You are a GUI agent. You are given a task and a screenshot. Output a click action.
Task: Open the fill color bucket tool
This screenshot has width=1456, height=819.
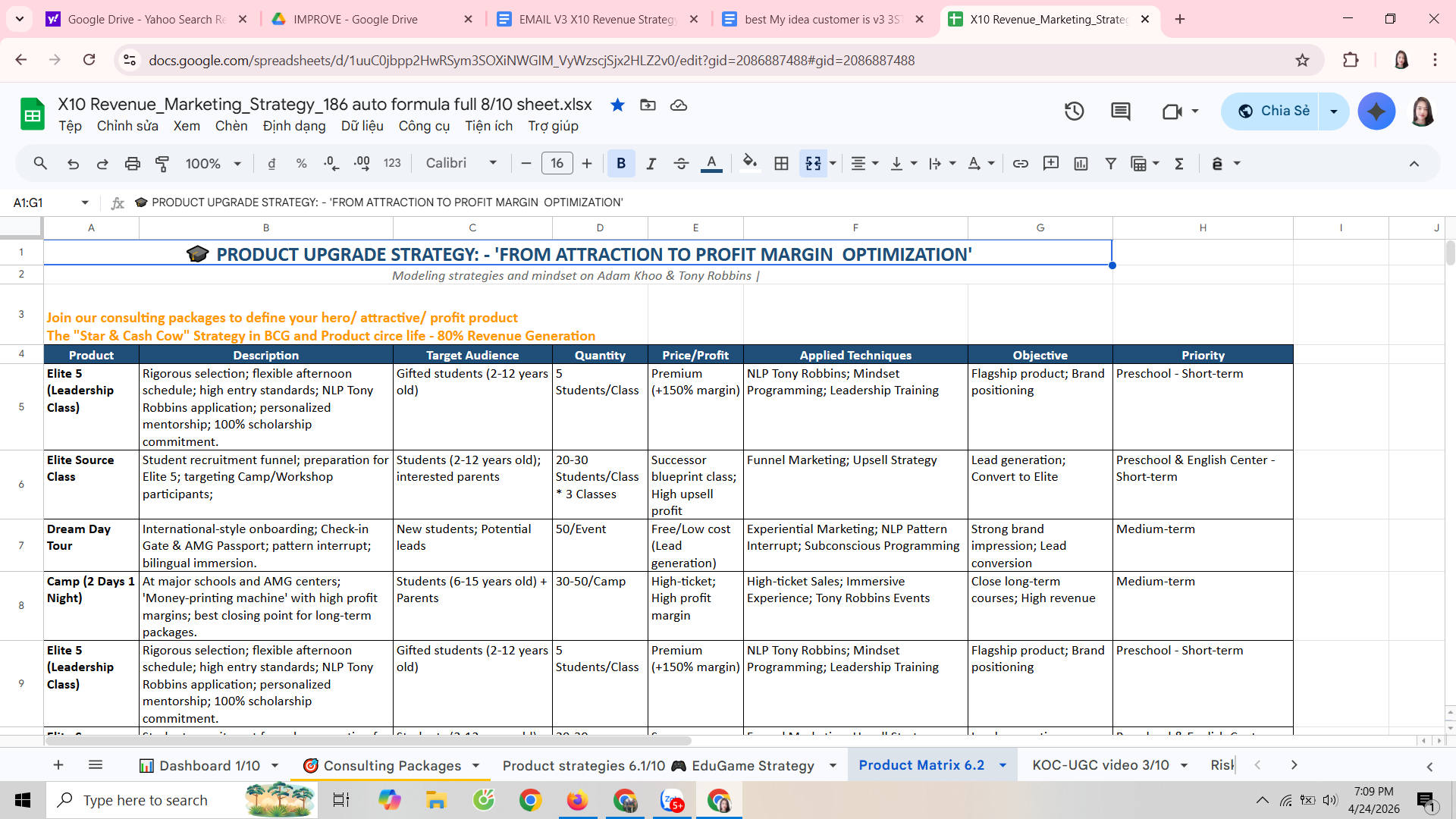(749, 163)
